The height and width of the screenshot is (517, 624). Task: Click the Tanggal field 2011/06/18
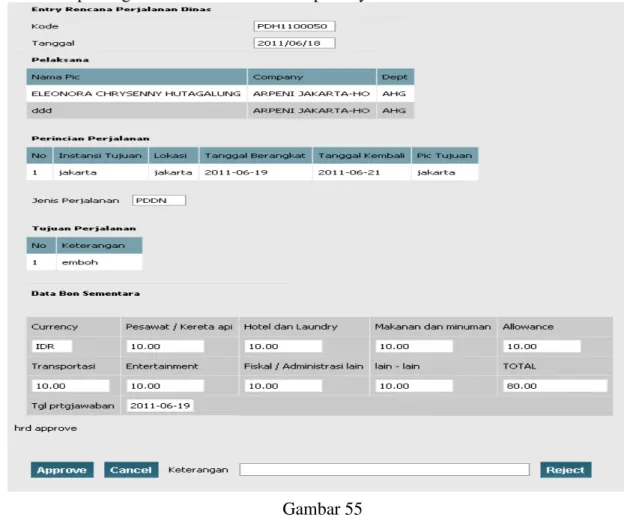[x=294, y=43]
